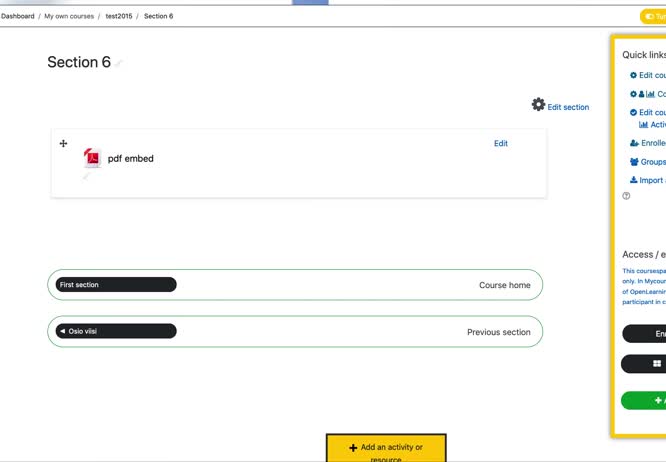Click the gear icon on the first Quick links row

(x=633, y=75)
